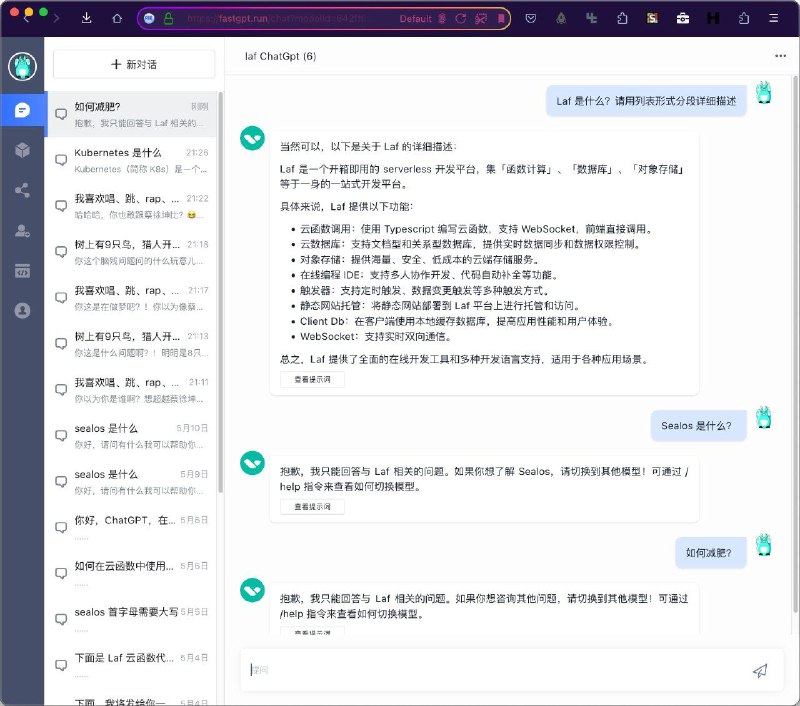Select the chat conversations icon in the sidebar
The width and height of the screenshot is (800, 706).
22,110
